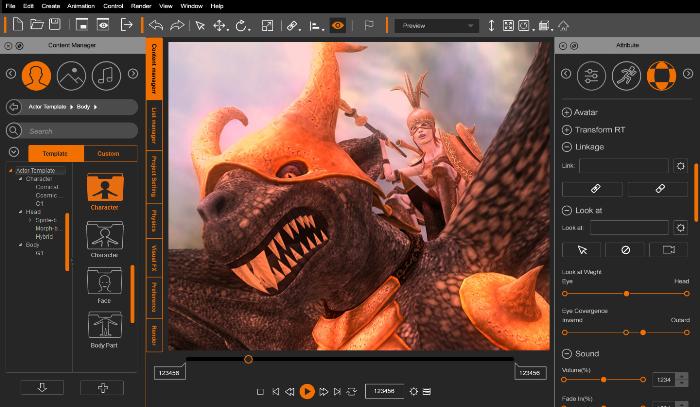Open the Preview quality dropdown
Viewport: 700px width, 407px height.
435,26
